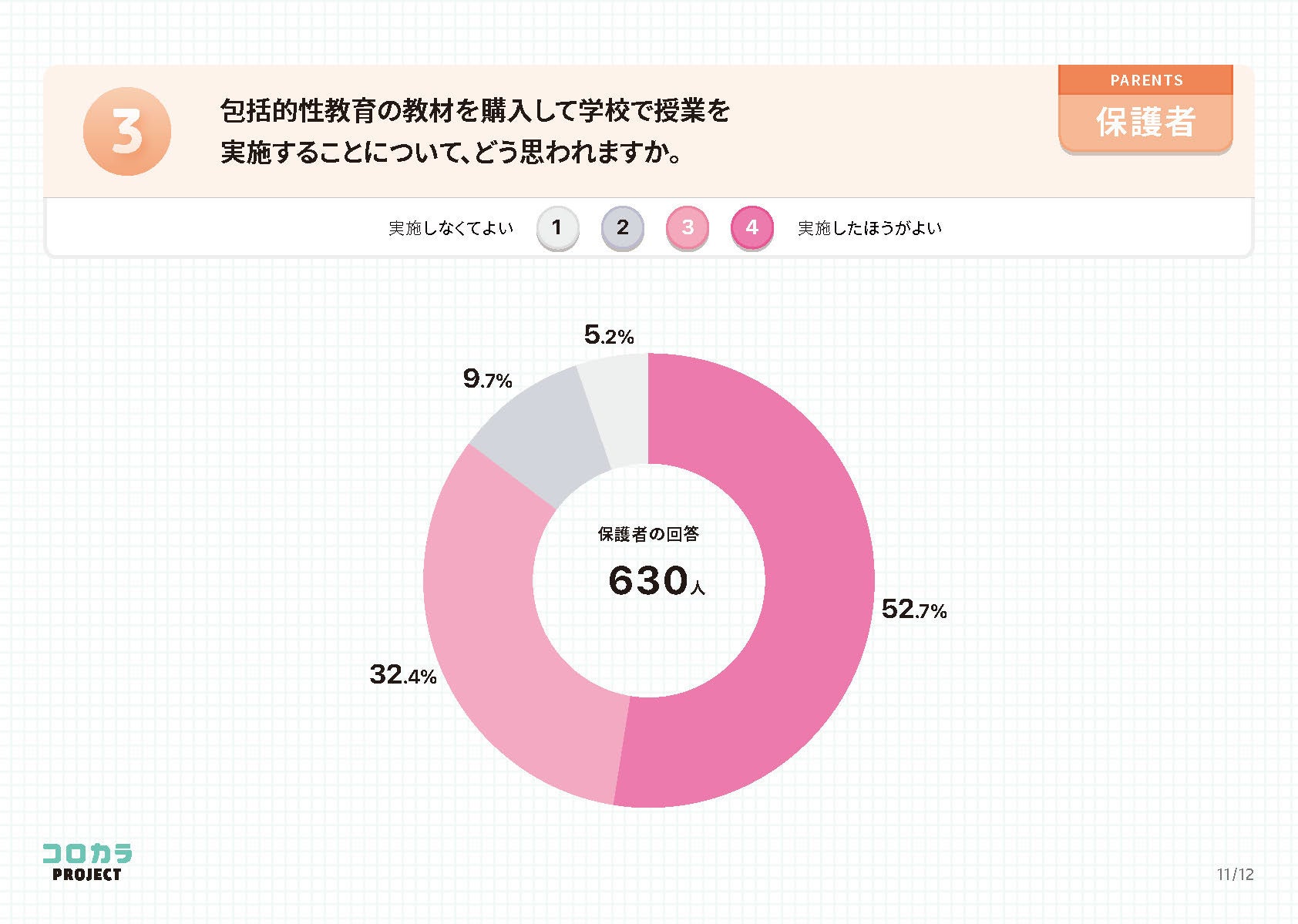Click the 保護者 badge
1298x924 pixels.
pyautogui.click(x=1145, y=123)
